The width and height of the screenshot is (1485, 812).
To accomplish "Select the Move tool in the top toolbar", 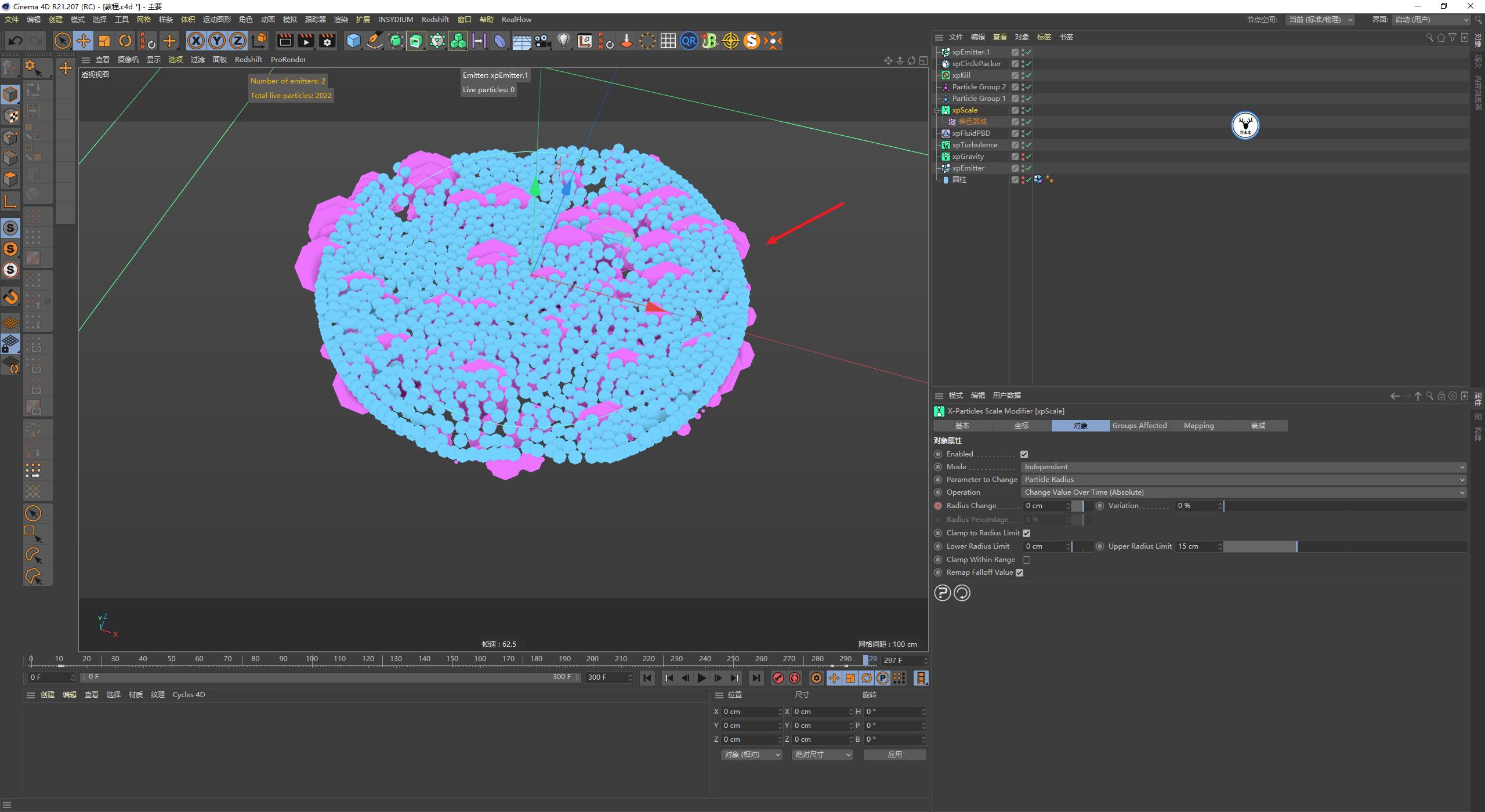I will point(84,41).
